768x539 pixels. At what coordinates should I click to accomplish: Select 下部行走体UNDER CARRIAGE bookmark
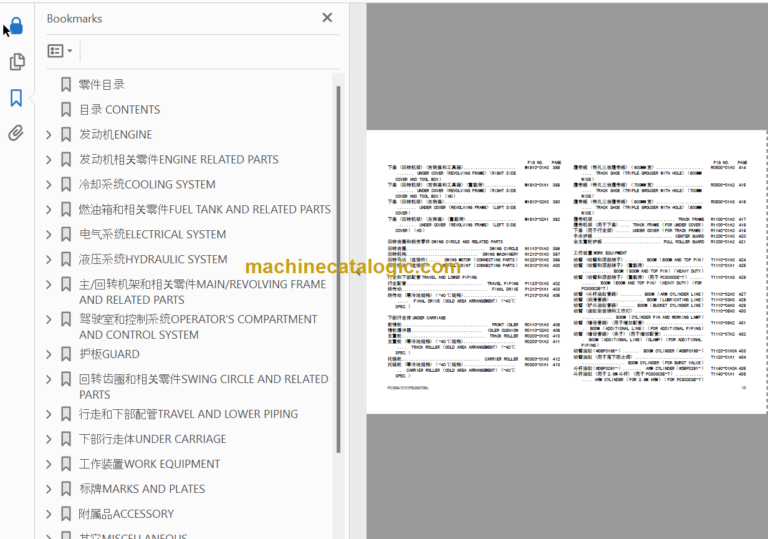(x=153, y=439)
